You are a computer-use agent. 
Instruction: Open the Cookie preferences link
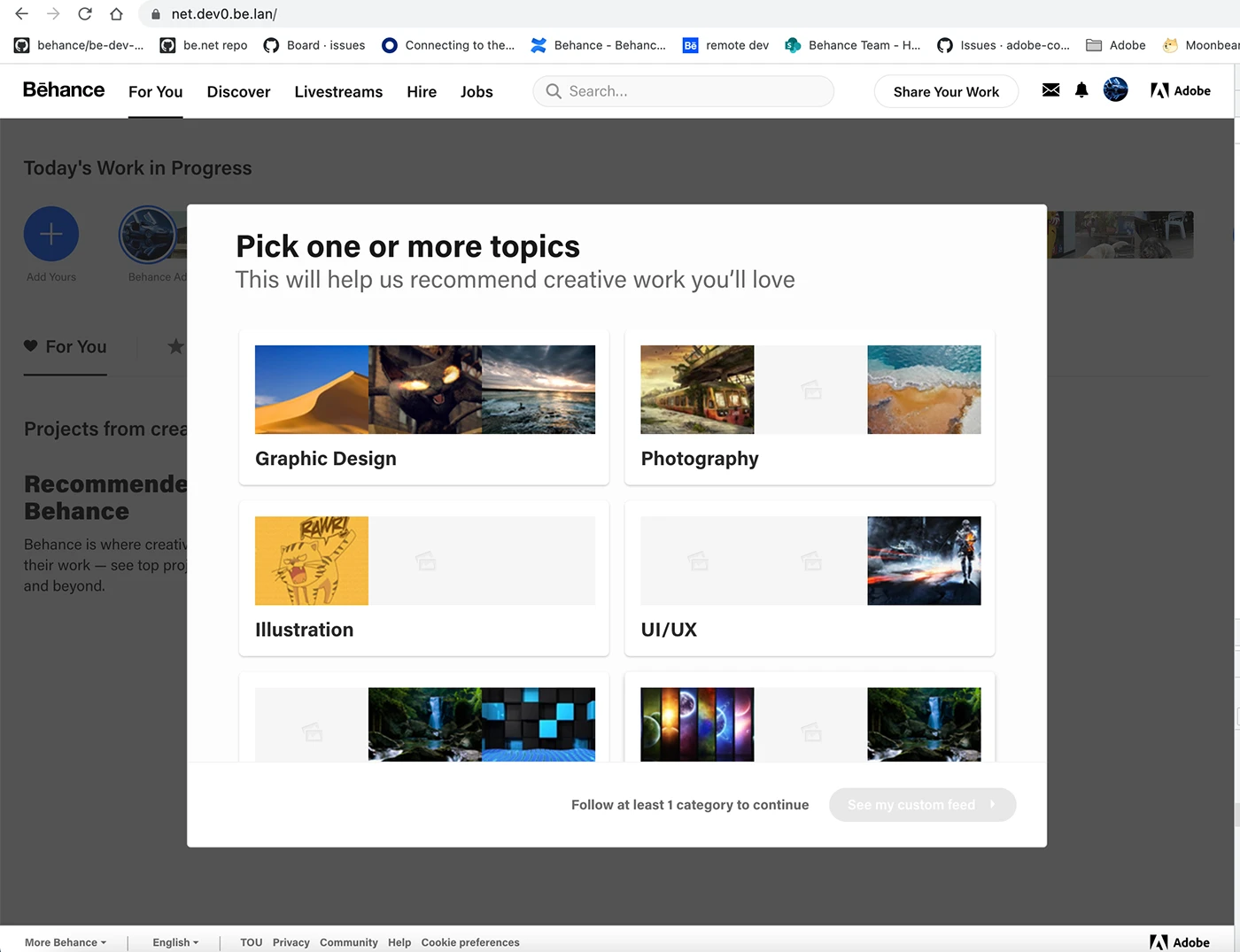point(470,942)
